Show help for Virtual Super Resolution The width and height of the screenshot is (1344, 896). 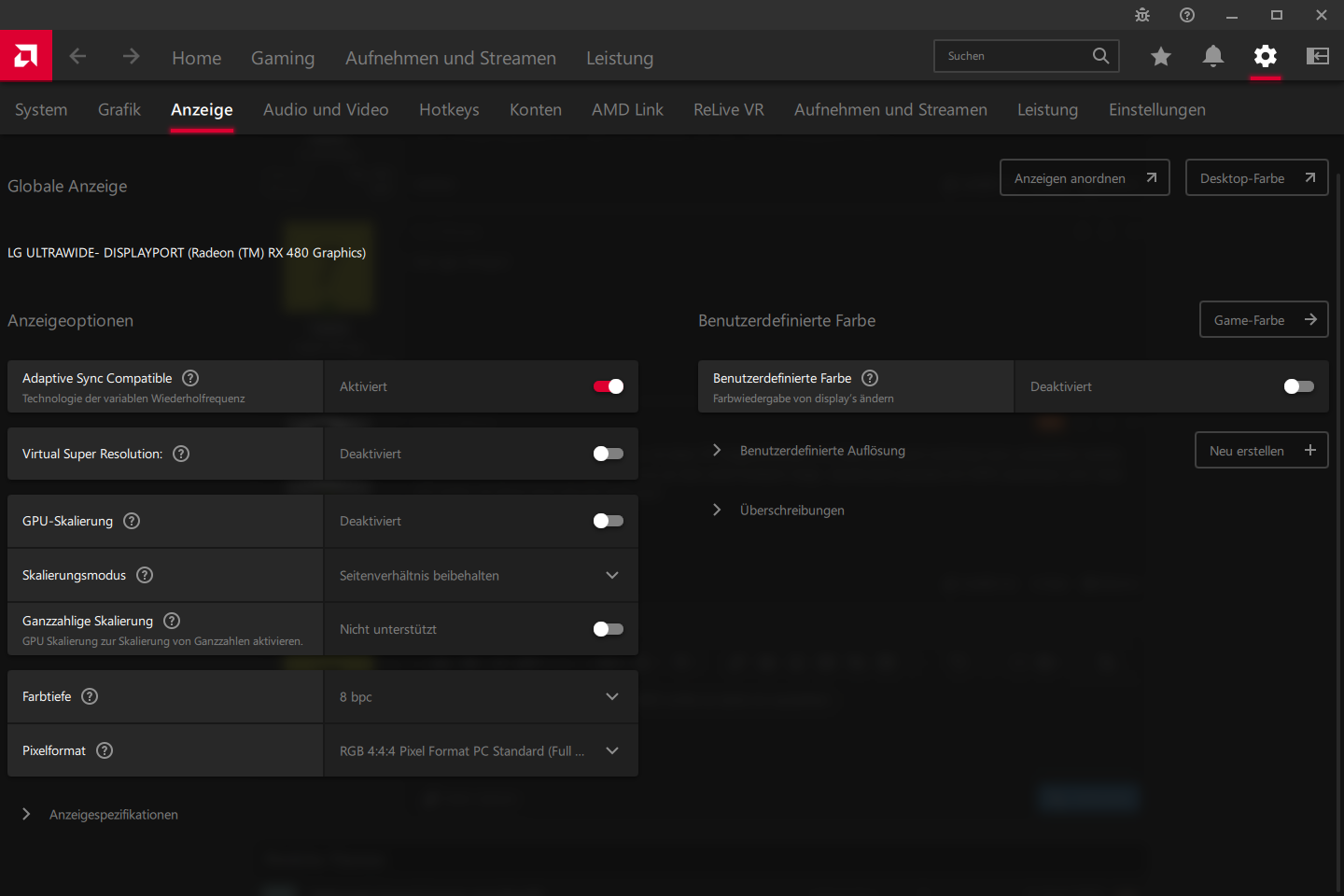(181, 454)
